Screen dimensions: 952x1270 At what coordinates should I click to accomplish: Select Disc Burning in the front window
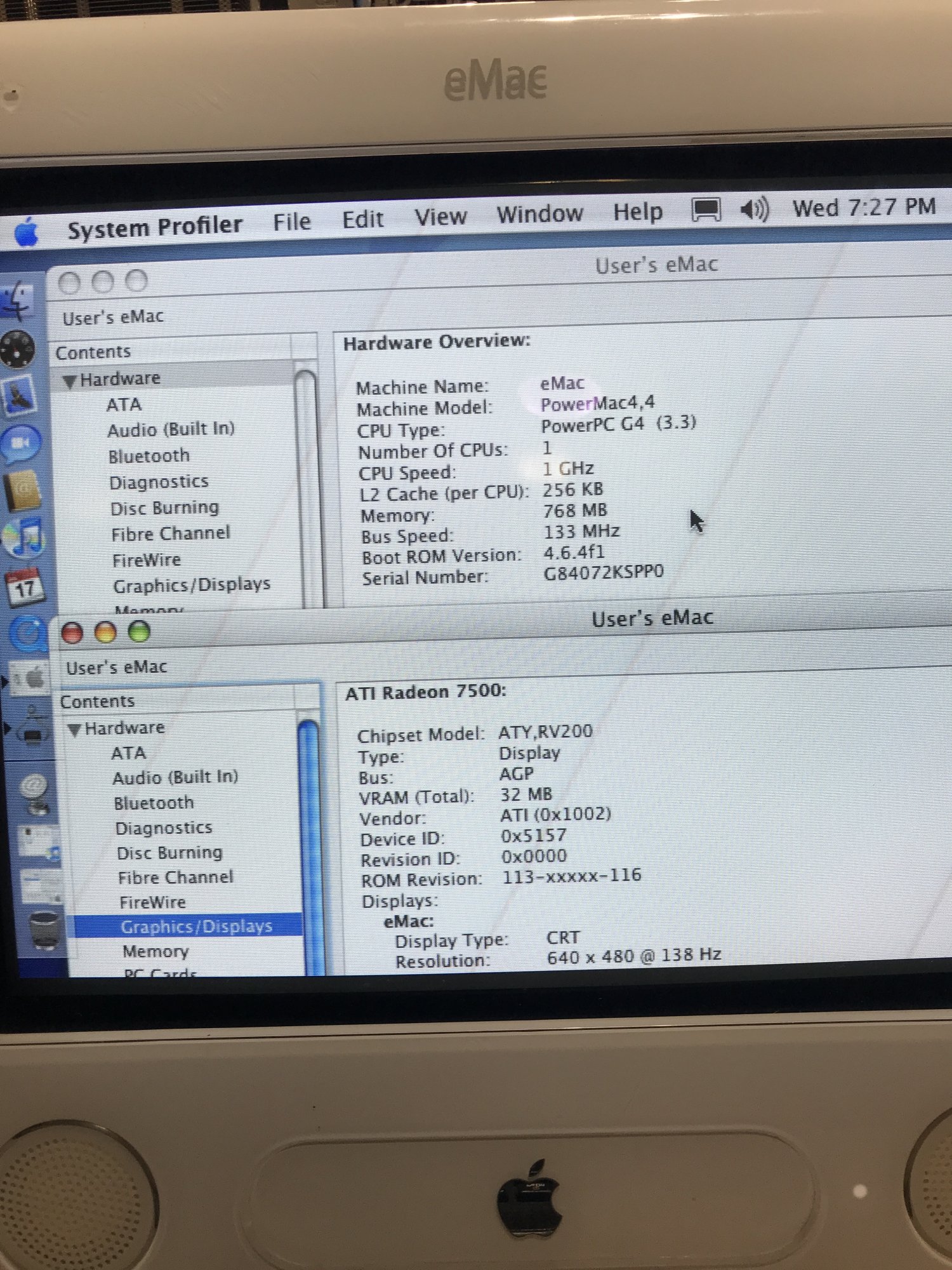[169, 853]
